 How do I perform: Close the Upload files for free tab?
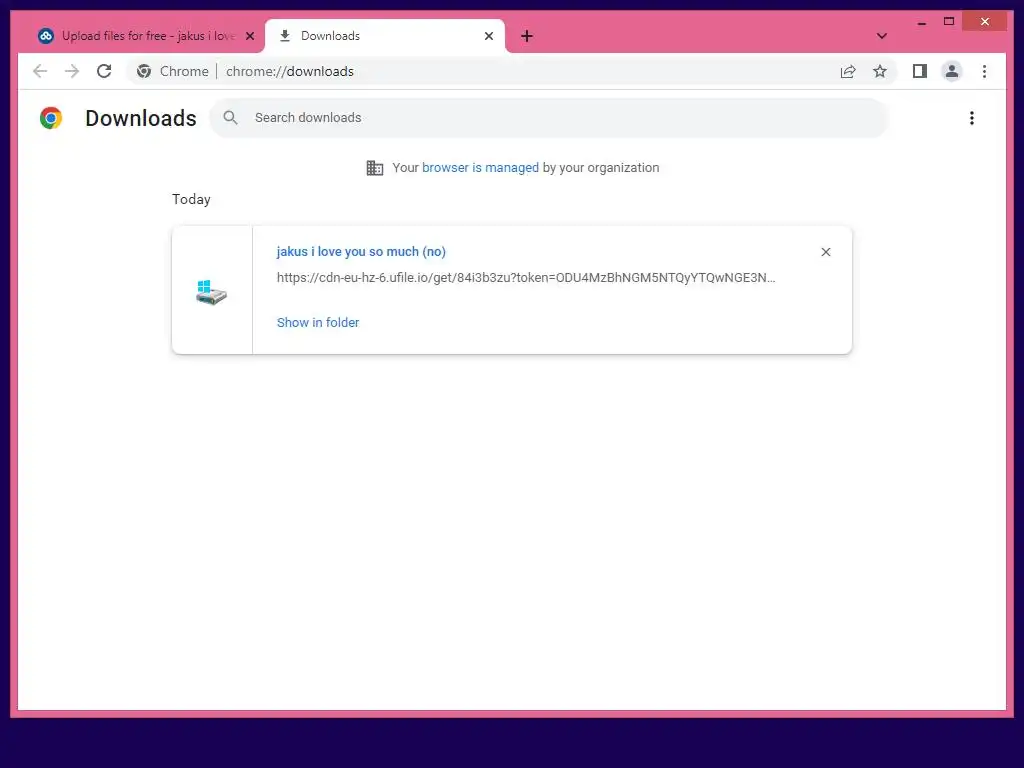(249, 36)
